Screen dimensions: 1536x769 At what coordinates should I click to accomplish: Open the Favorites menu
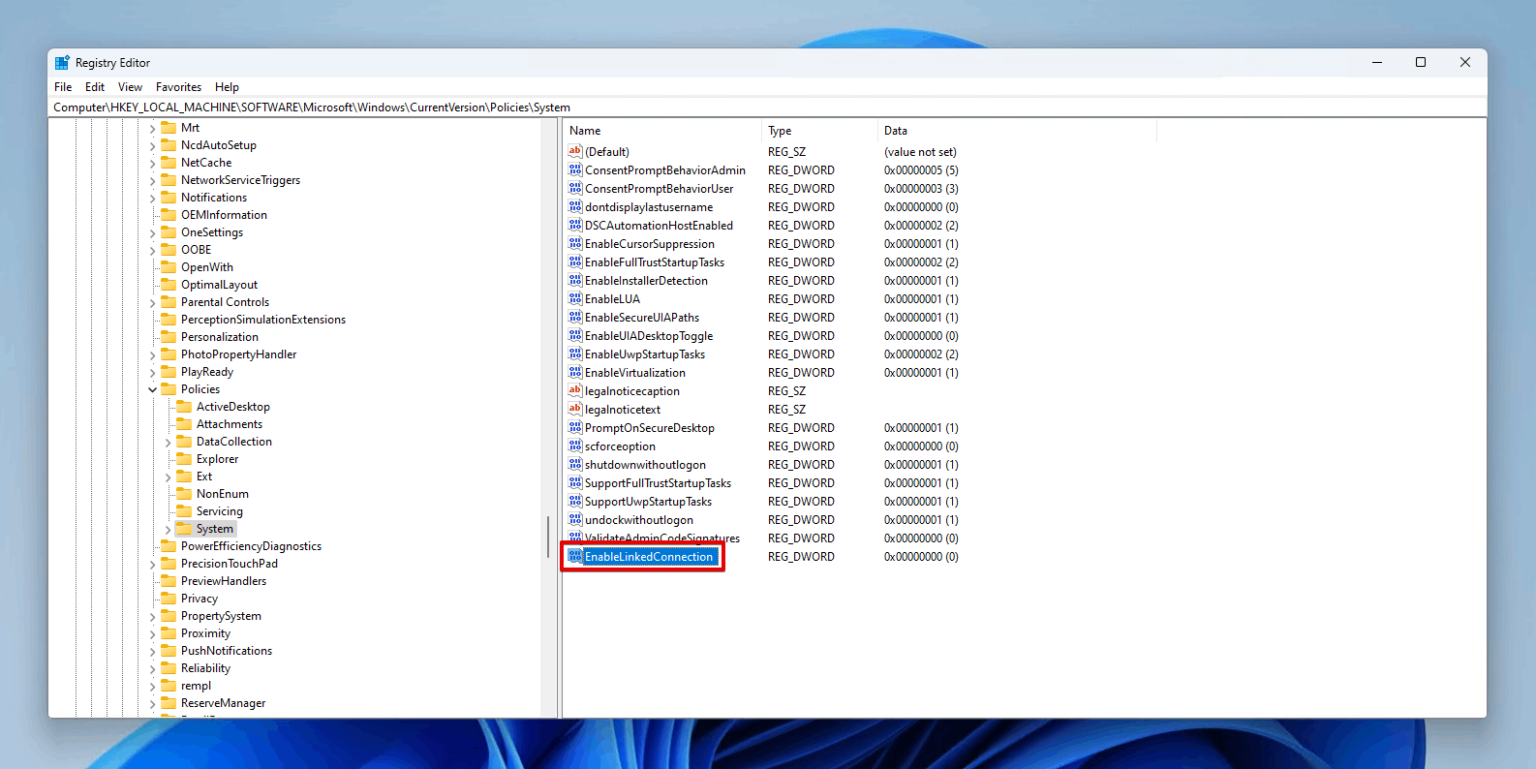(178, 87)
